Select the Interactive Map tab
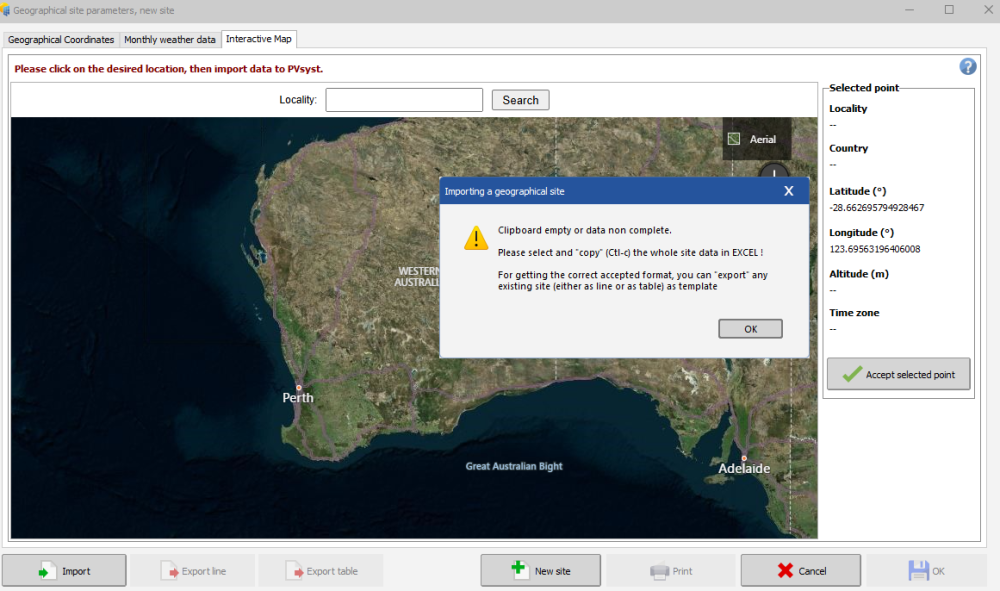Screen dimensions: 1000x591 [259, 39]
